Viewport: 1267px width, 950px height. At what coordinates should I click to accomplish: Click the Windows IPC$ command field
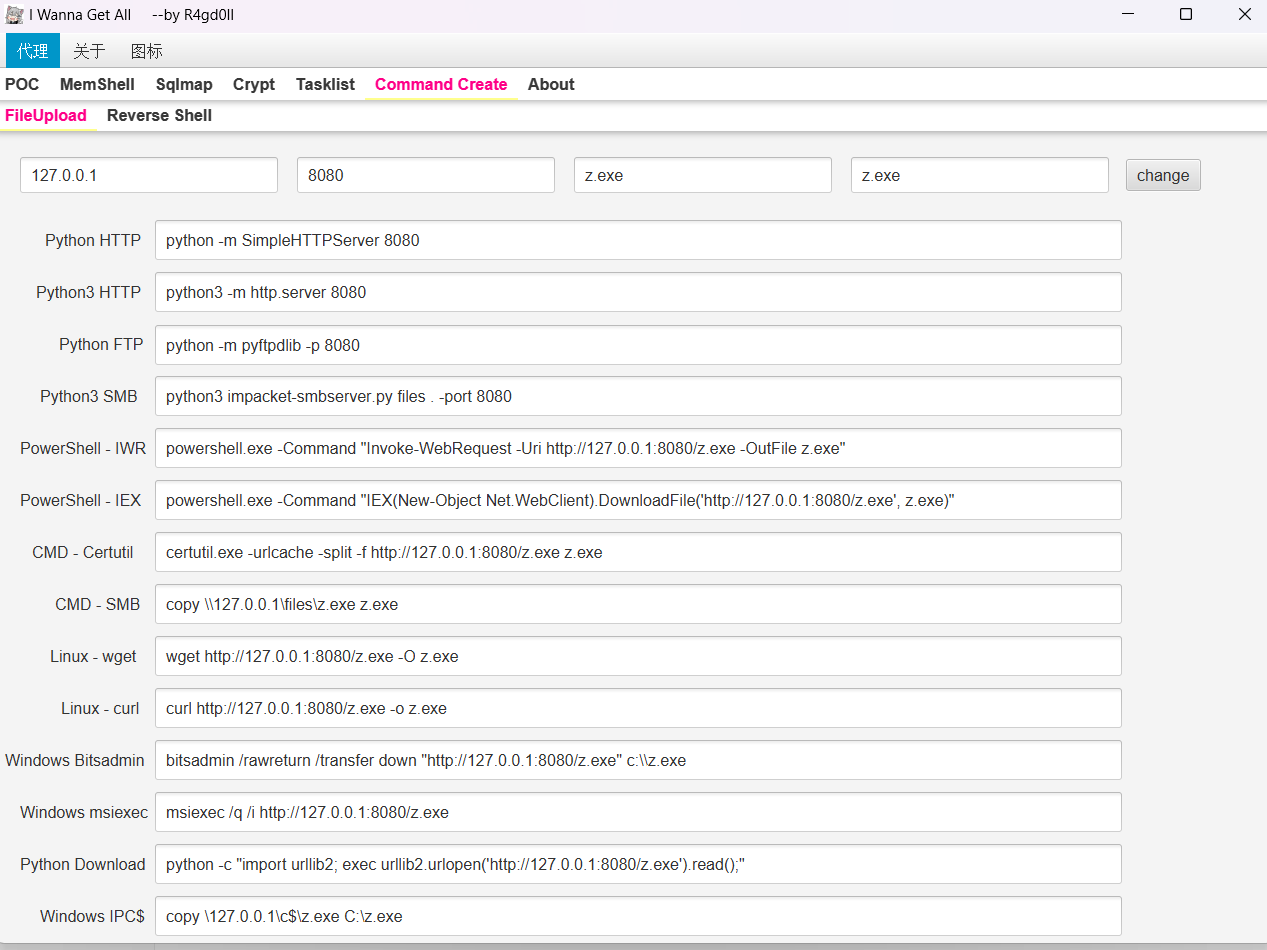[638, 916]
